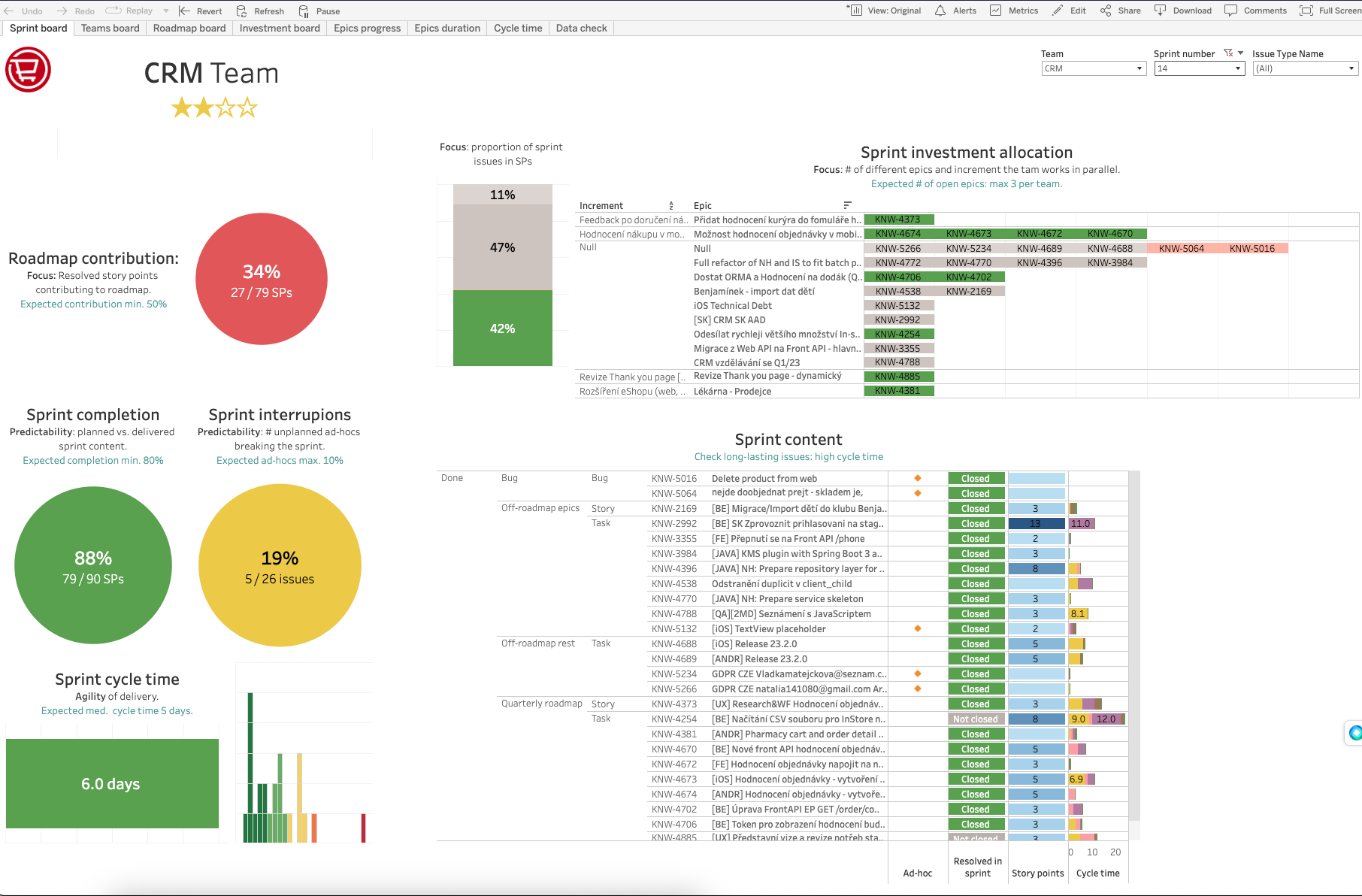Click the Replay icon
Image resolution: width=1362 pixels, height=896 pixels.
pyautogui.click(x=113, y=11)
